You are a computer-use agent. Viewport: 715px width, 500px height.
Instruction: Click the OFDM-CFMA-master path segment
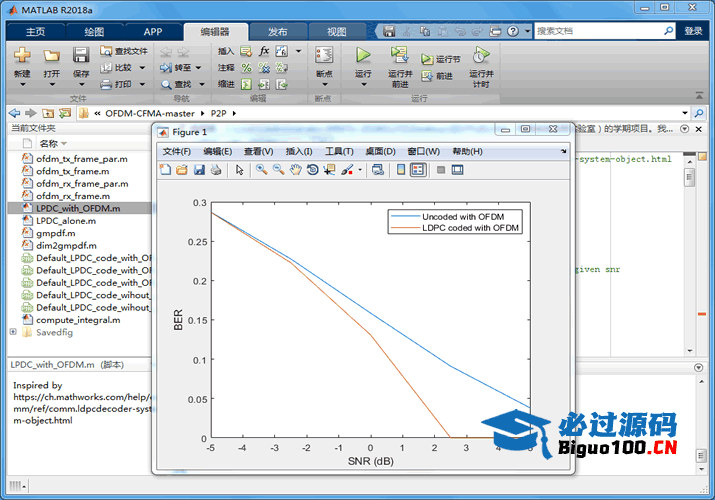150,113
